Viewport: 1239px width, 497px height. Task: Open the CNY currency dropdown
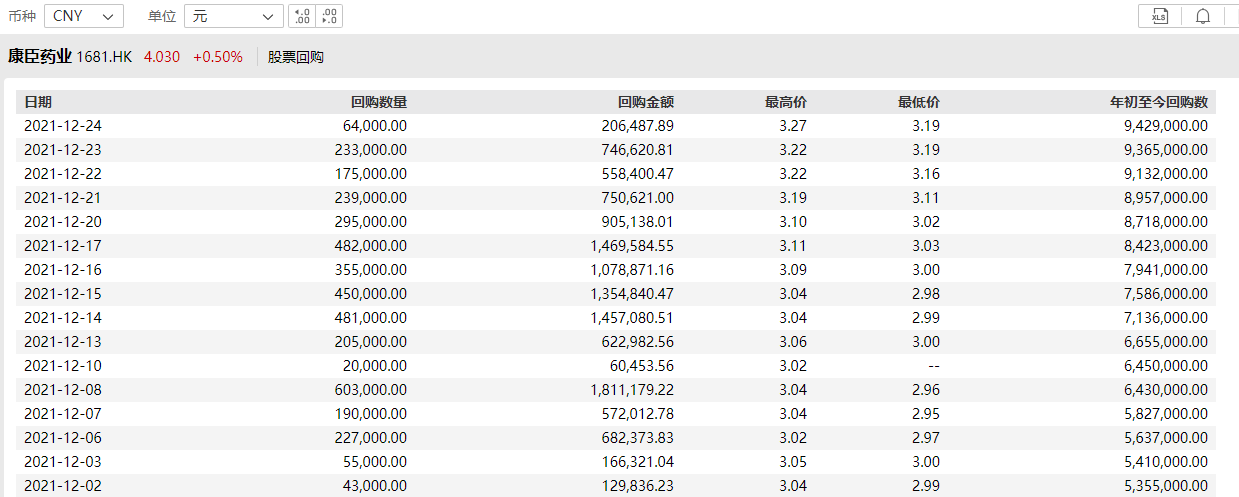coord(84,16)
